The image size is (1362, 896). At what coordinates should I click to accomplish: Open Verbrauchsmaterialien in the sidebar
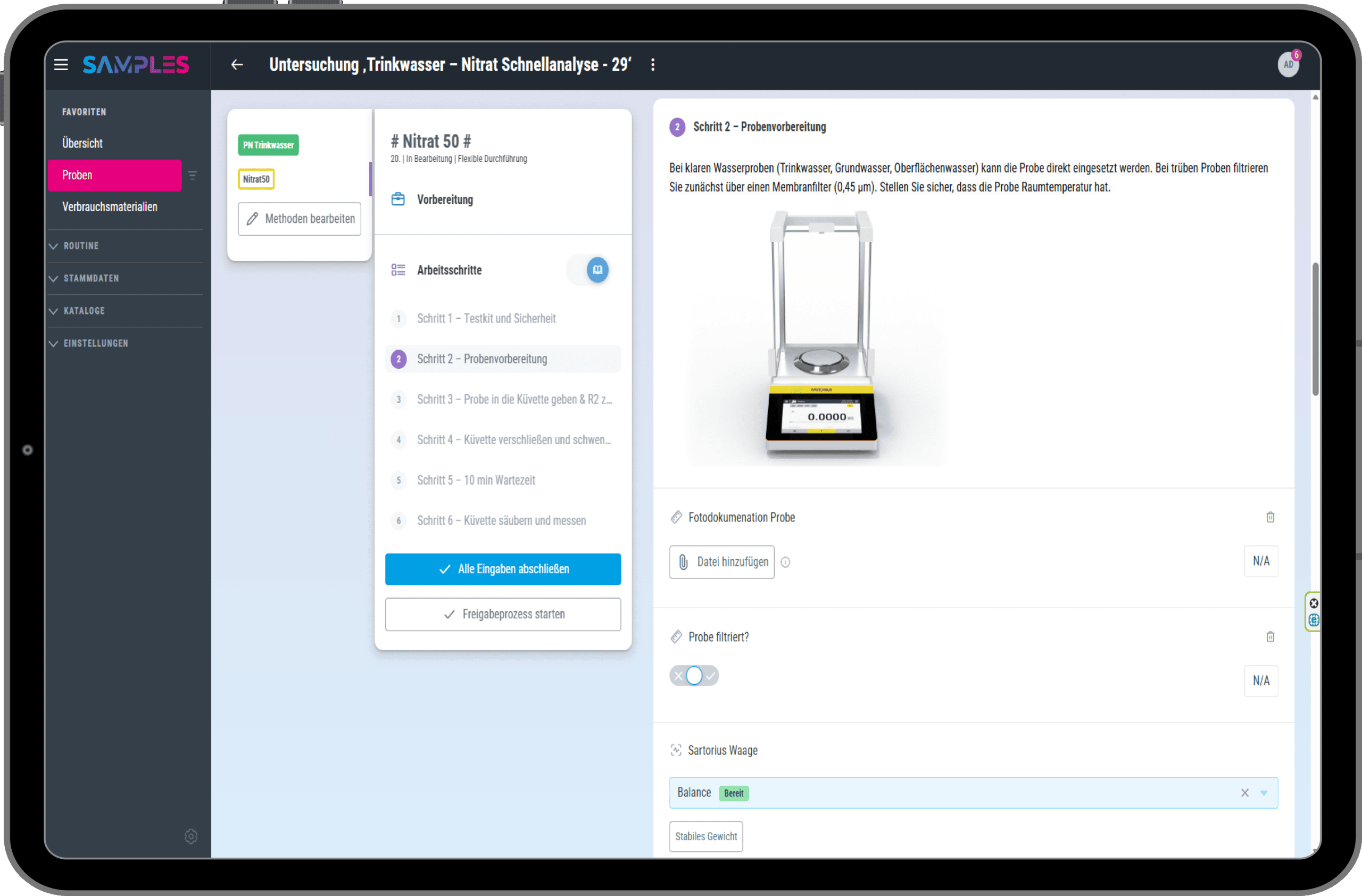[x=110, y=207]
